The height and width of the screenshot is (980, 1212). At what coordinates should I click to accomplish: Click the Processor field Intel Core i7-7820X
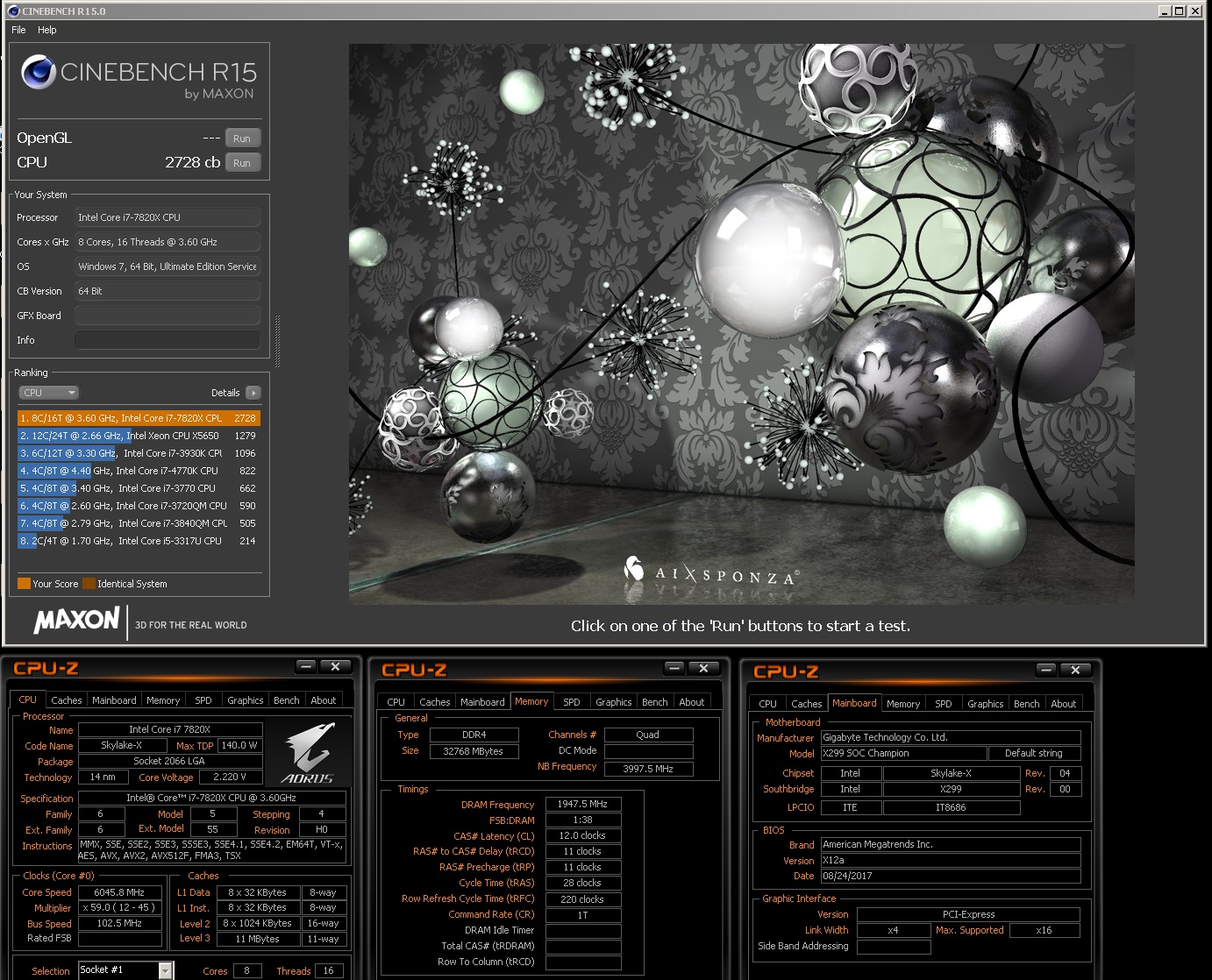168,217
